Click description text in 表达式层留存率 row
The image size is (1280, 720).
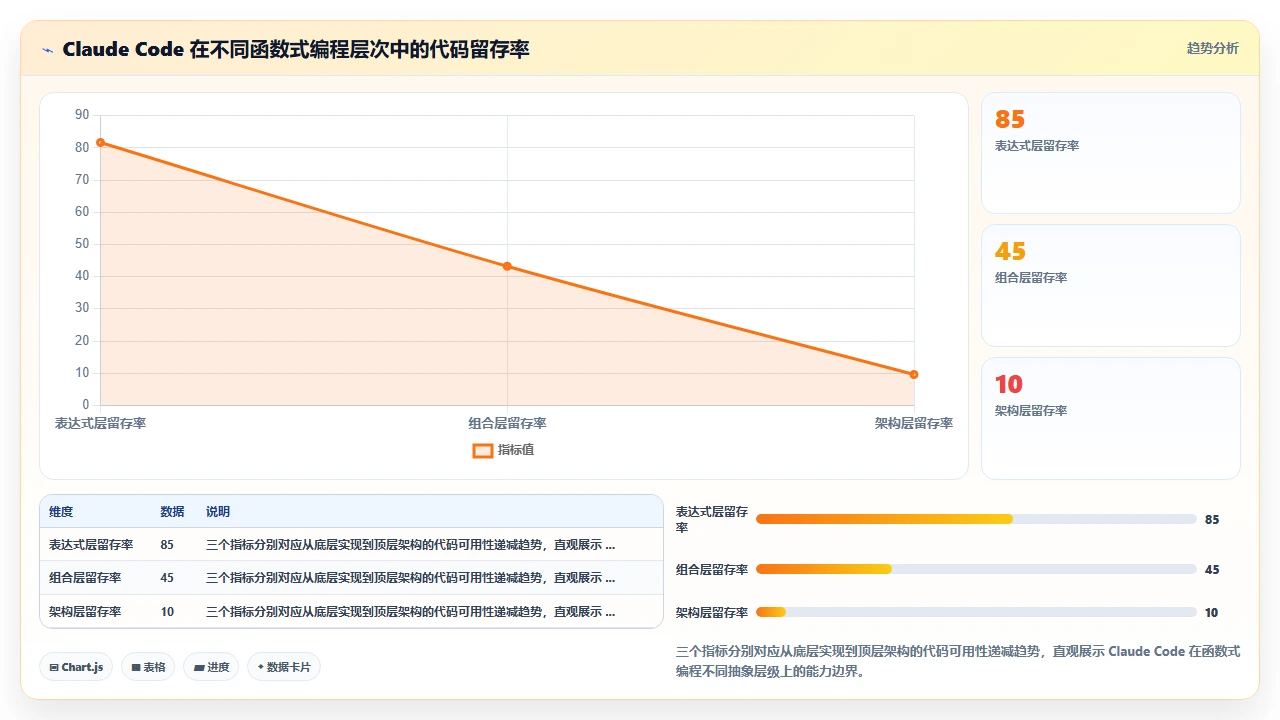(x=410, y=545)
